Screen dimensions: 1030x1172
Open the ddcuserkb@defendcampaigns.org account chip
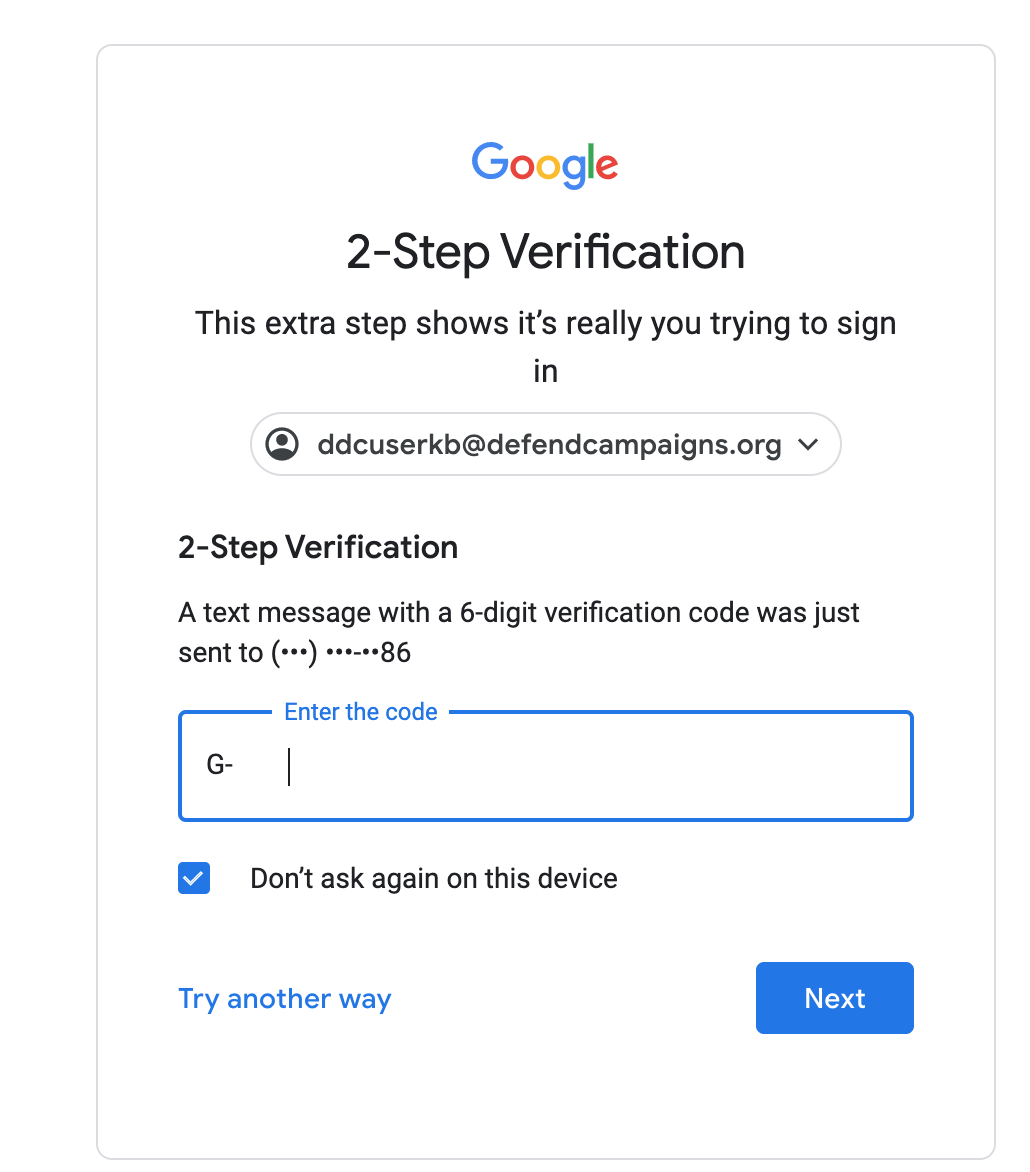click(x=546, y=444)
